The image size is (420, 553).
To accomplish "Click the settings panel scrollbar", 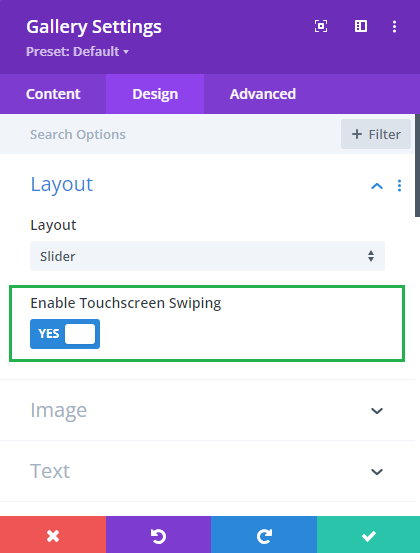I will 417,165.
